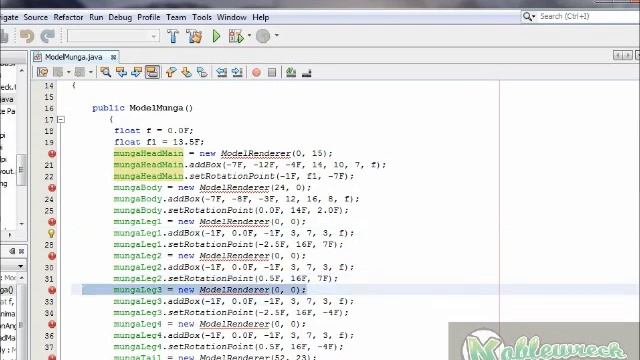This screenshot has width=640, height=360.
Task: Click mungaBody.setRotationPoint(0.0F, 14F, 2.0F) line
Action: point(231,211)
